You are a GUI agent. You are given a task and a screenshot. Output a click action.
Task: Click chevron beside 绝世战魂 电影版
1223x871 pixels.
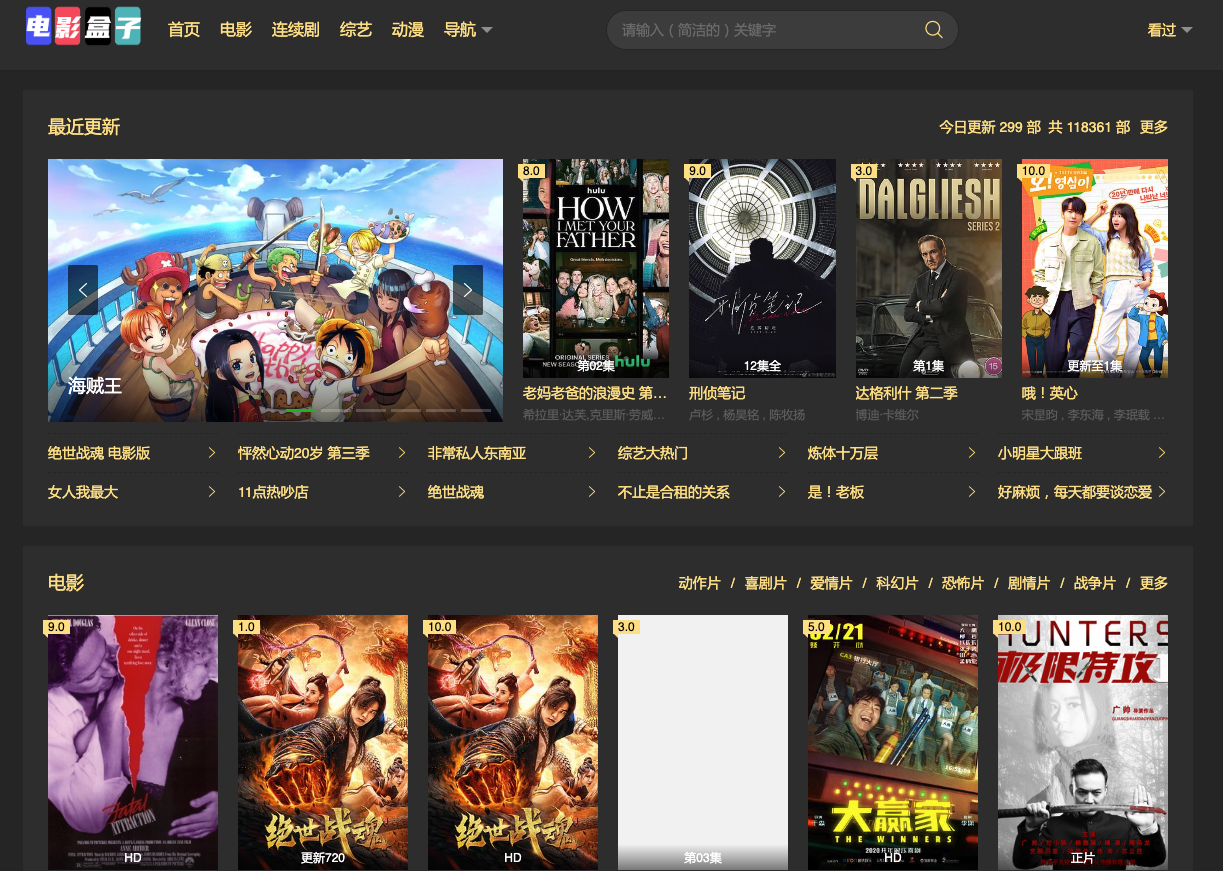pos(212,453)
